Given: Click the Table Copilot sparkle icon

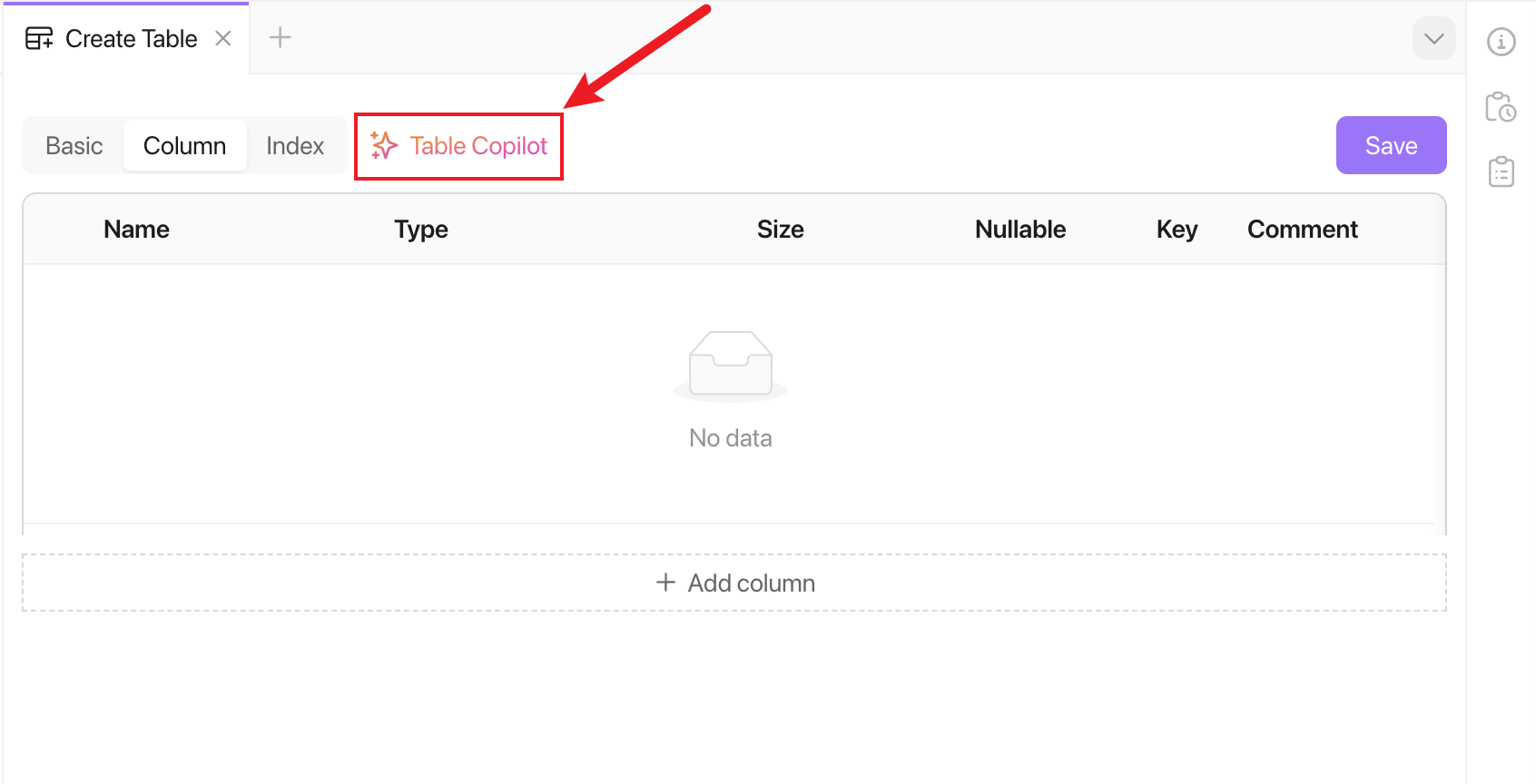Looking at the screenshot, I should (x=384, y=145).
